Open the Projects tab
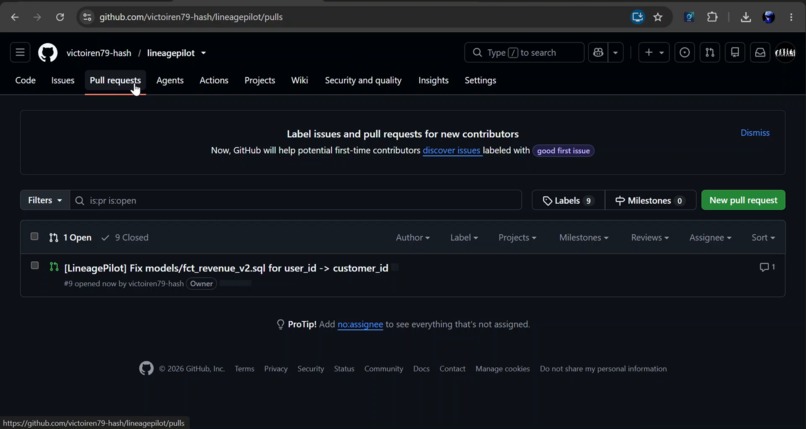 pyautogui.click(x=260, y=80)
